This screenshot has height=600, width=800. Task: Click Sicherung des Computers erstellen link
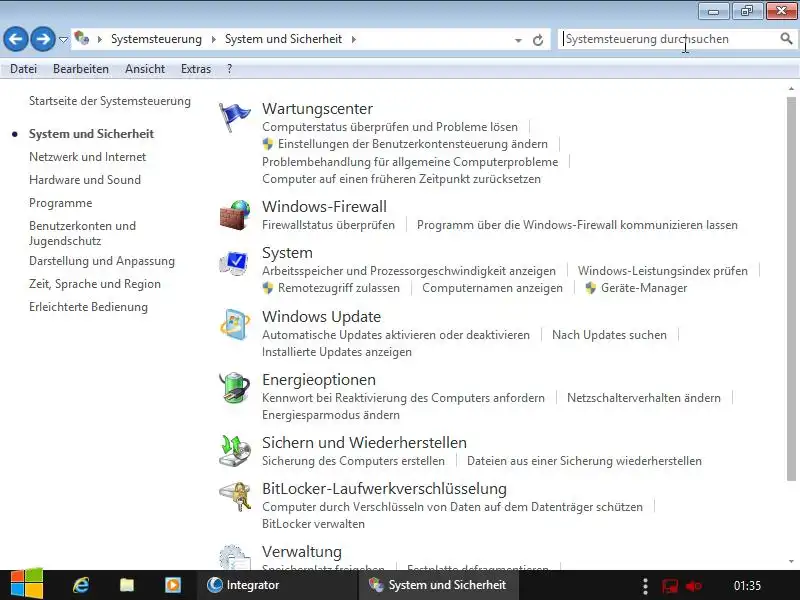tap(353, 461)
